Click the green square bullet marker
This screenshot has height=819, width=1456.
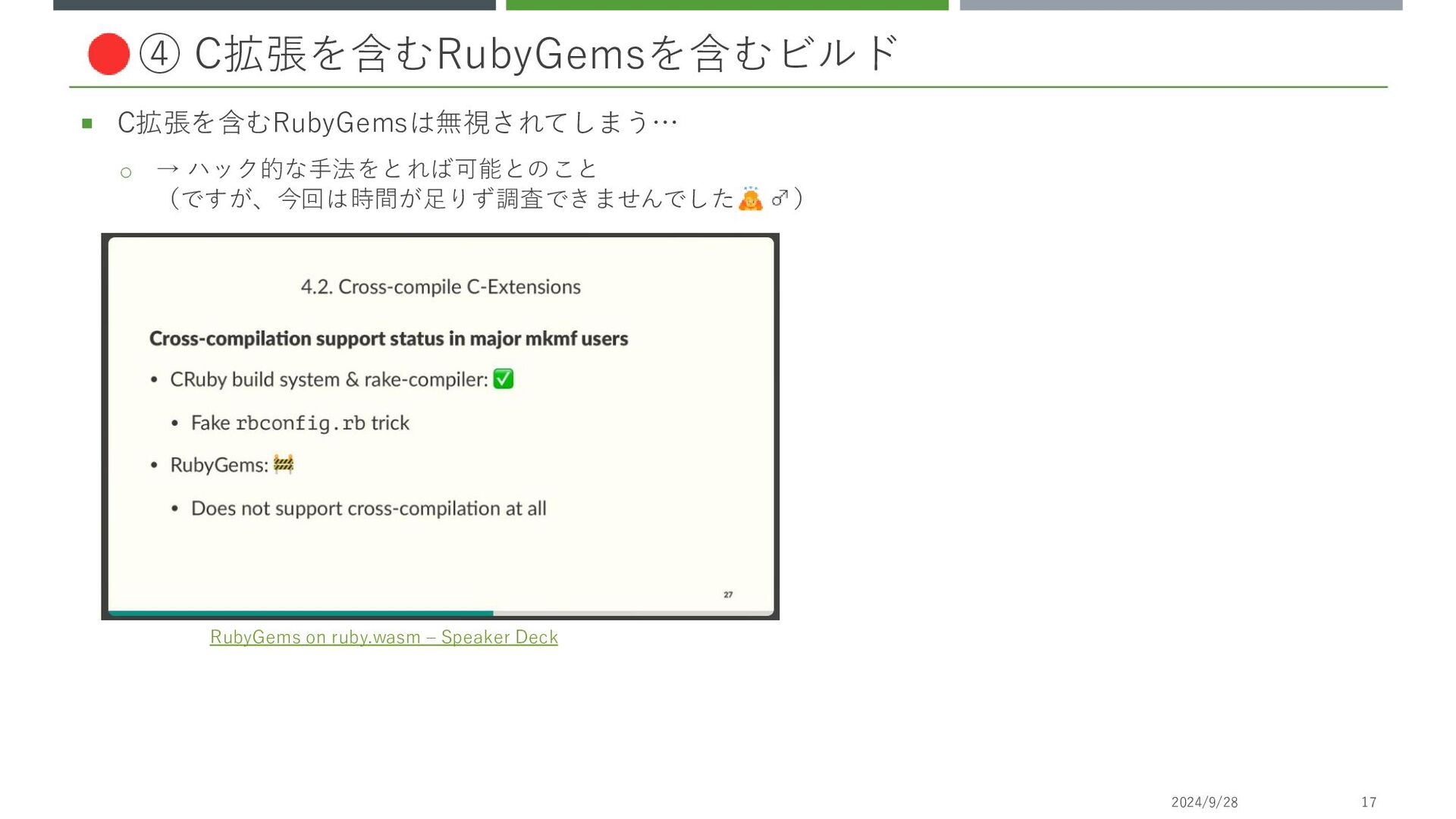point(87,123)
